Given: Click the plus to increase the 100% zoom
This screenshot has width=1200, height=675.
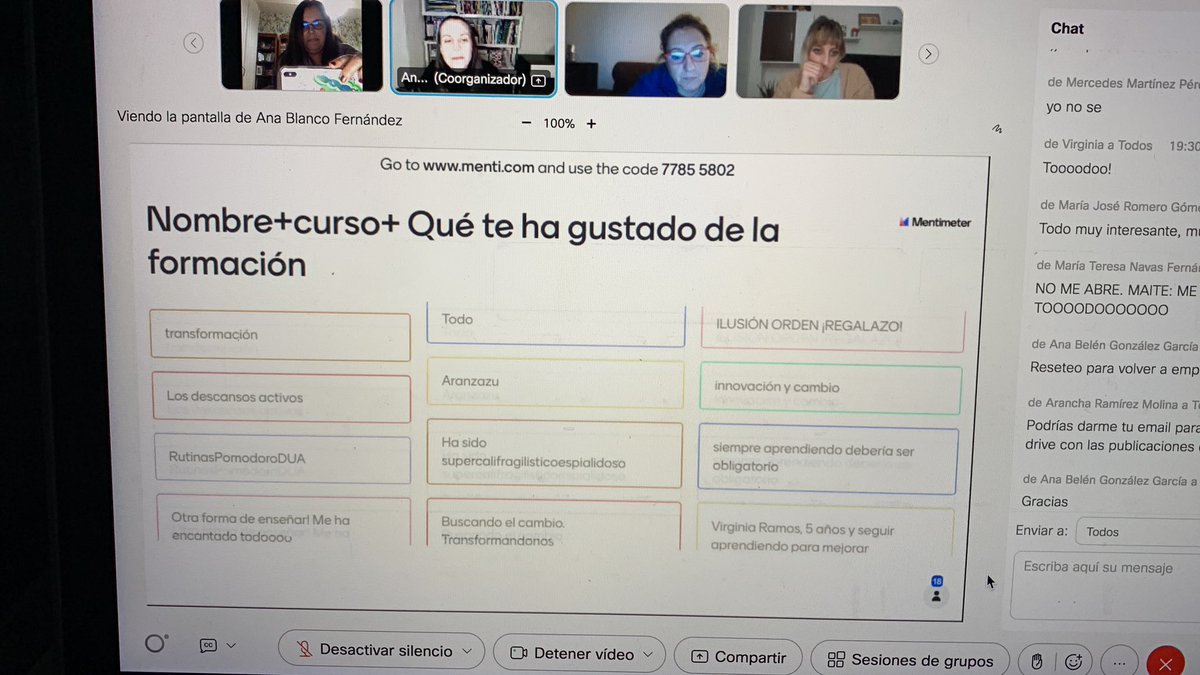Looking at the screenshot, I should click(590, 123).
